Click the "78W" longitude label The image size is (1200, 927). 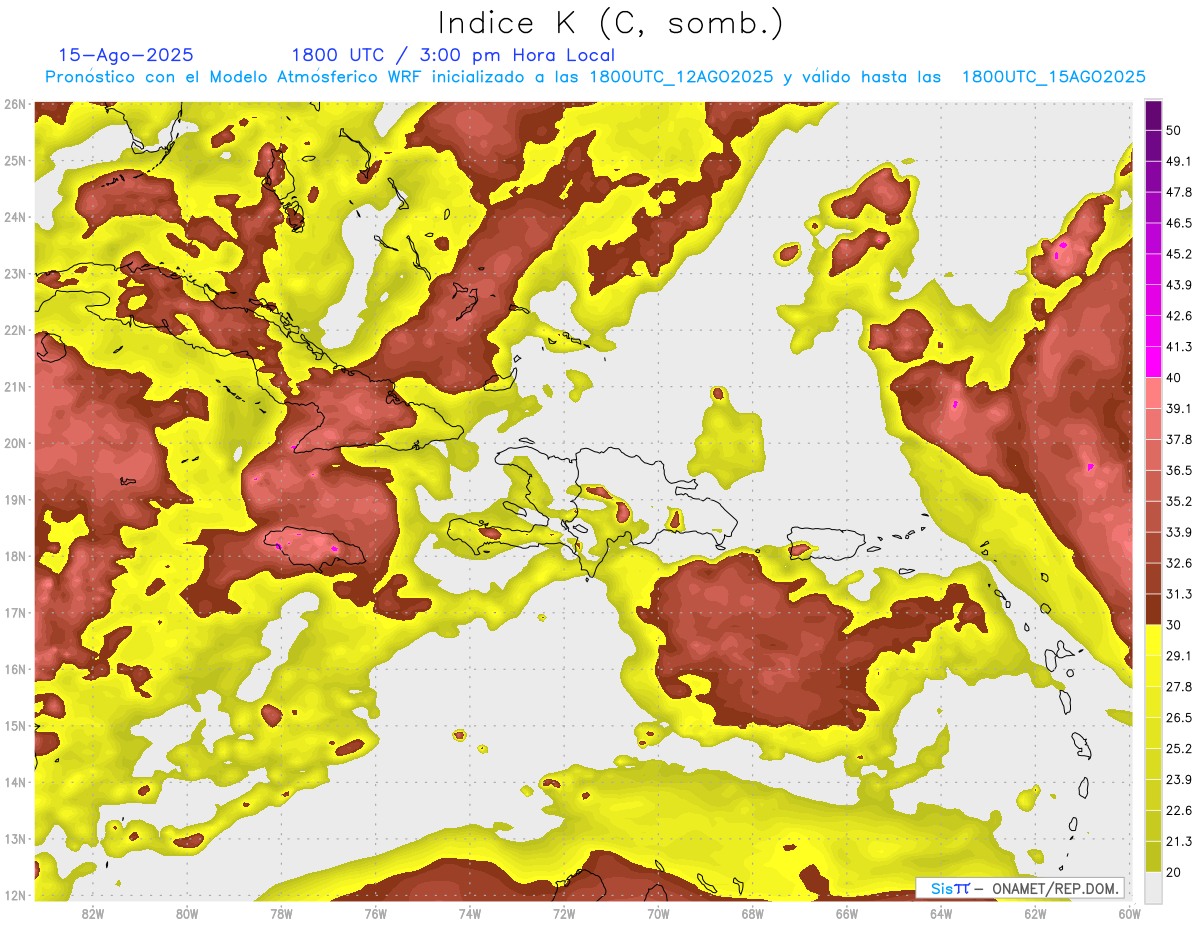click(x=281, y=913)
